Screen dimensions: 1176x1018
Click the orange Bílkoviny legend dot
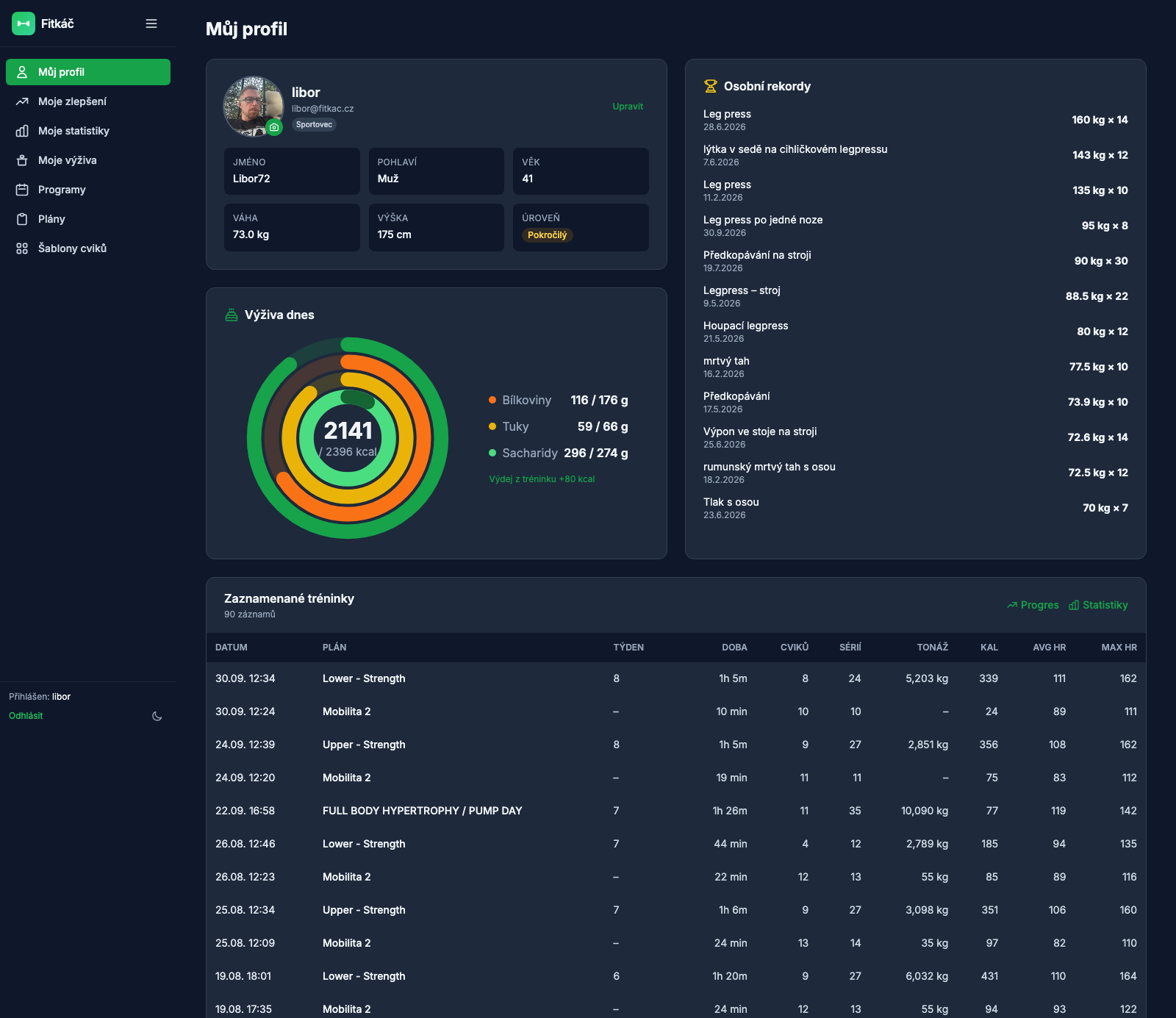pyautogui.click(x=492, y=400)
